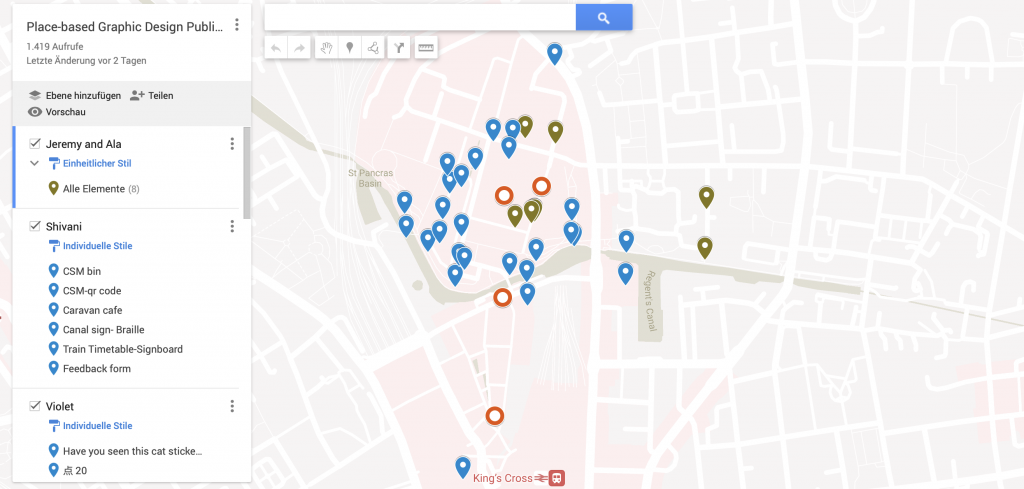1024x489 pixels.
Task: Uncheck the Jeremy and Ala layer
Action: [x=35, y=144]
